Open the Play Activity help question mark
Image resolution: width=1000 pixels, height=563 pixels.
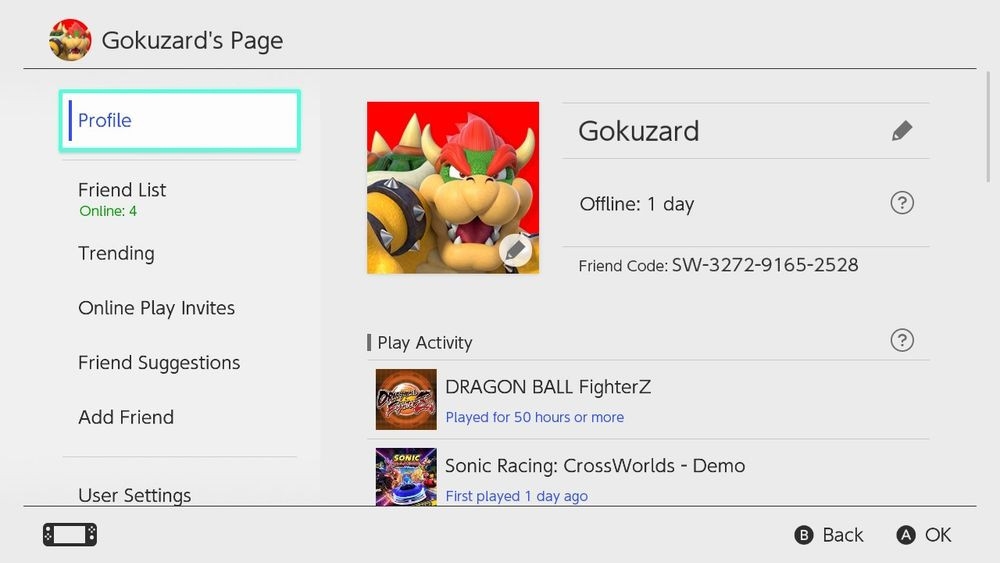pos(901,340)
